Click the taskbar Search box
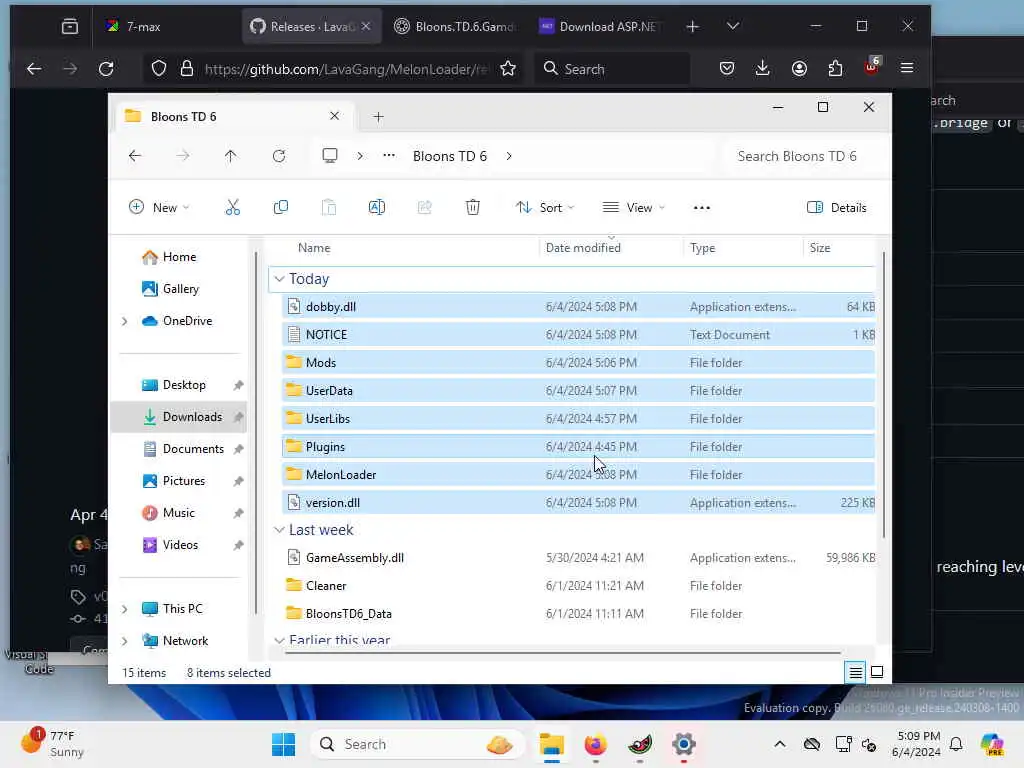1024x768 pixels. pyautogui.click(x=418, y=744)
